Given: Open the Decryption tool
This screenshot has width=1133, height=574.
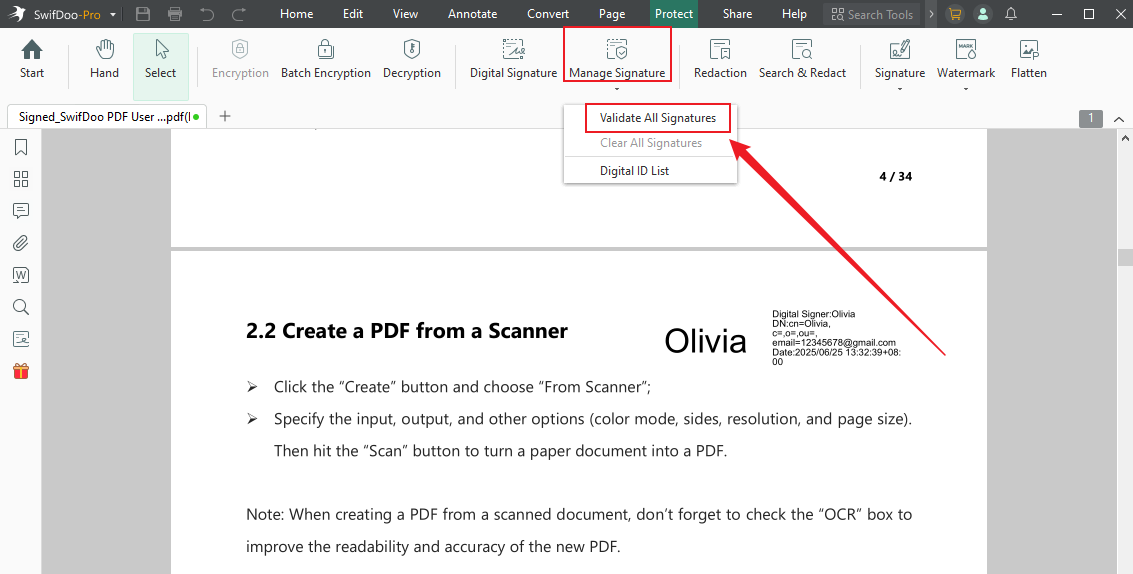Looking at the screenshot, I should coord(412,59).
